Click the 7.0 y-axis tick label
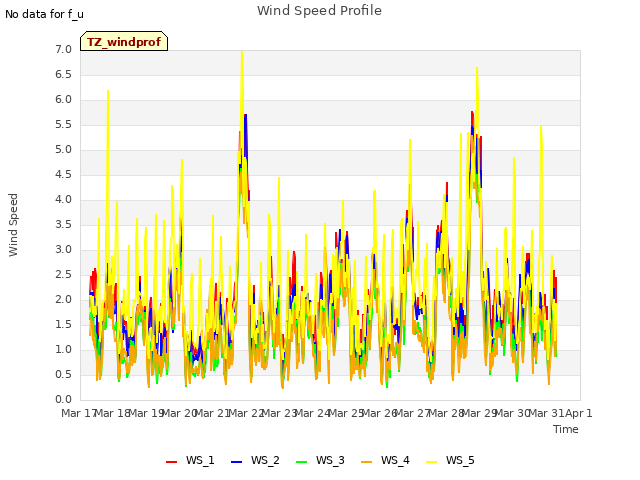The width and height of the screenshot is (640, 480). click(x=63, y=50)
